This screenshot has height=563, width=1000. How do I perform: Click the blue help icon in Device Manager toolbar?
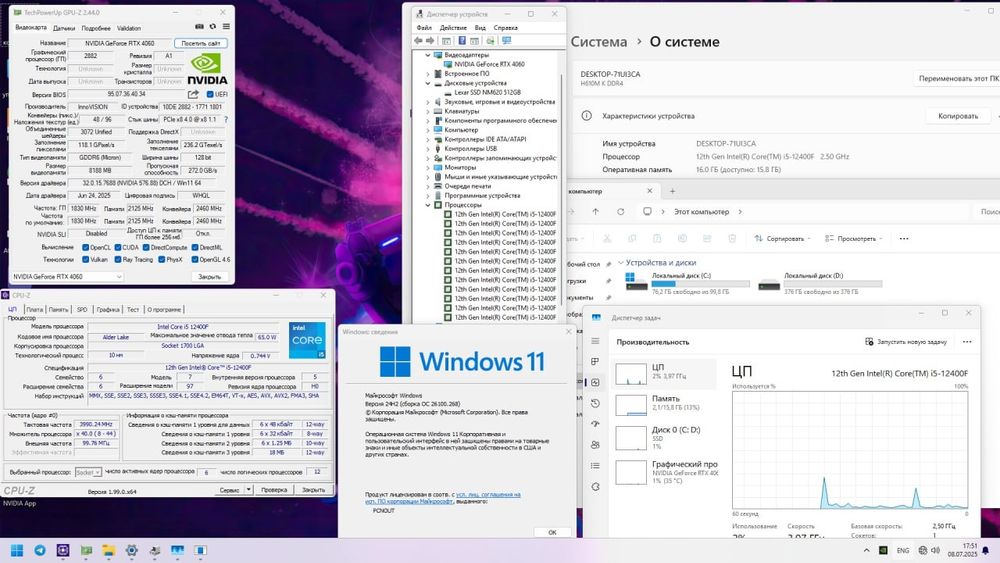pyautogui.click(x=462, y=40)
